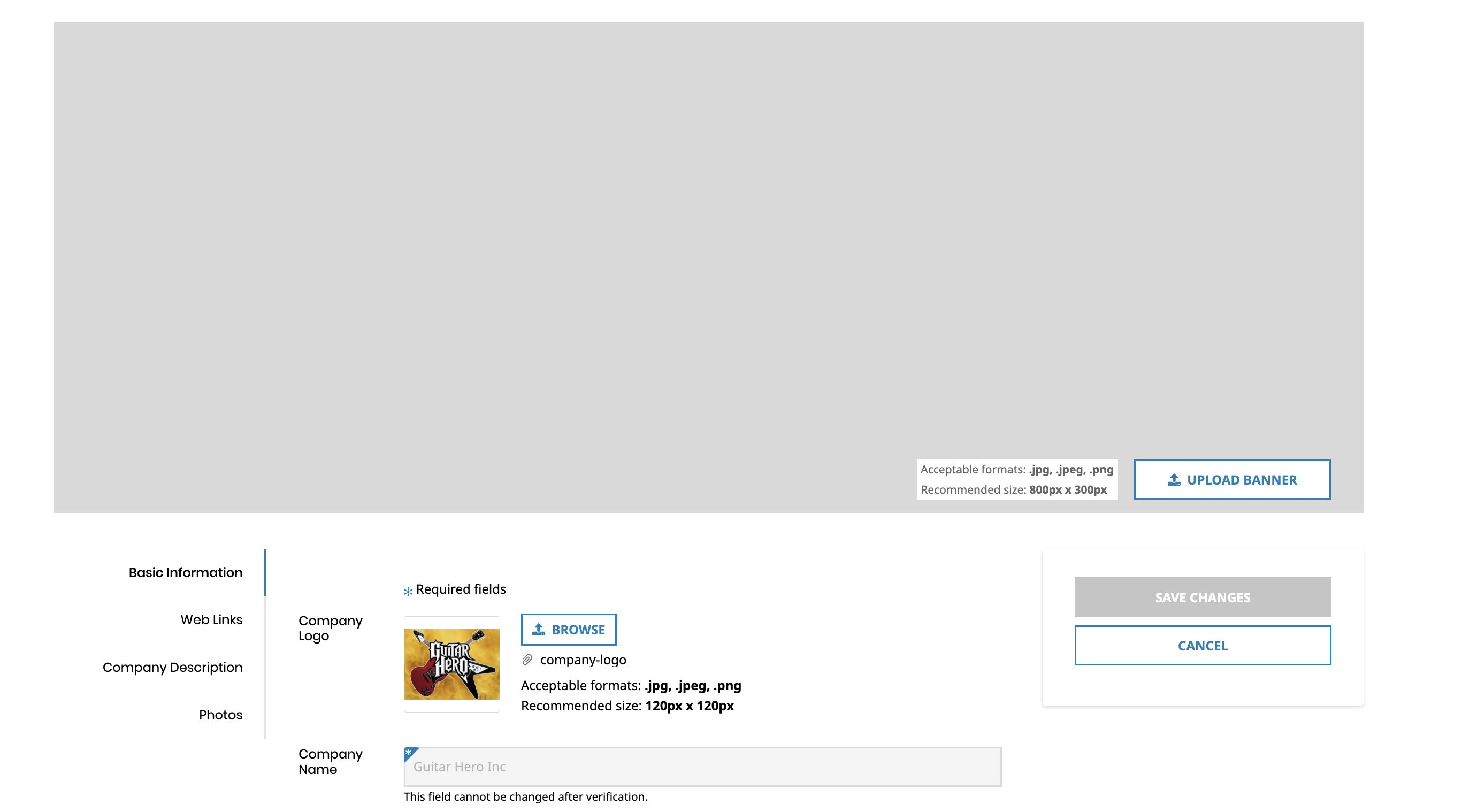
Task: Go to the Photos section
Action: point(220,715)
